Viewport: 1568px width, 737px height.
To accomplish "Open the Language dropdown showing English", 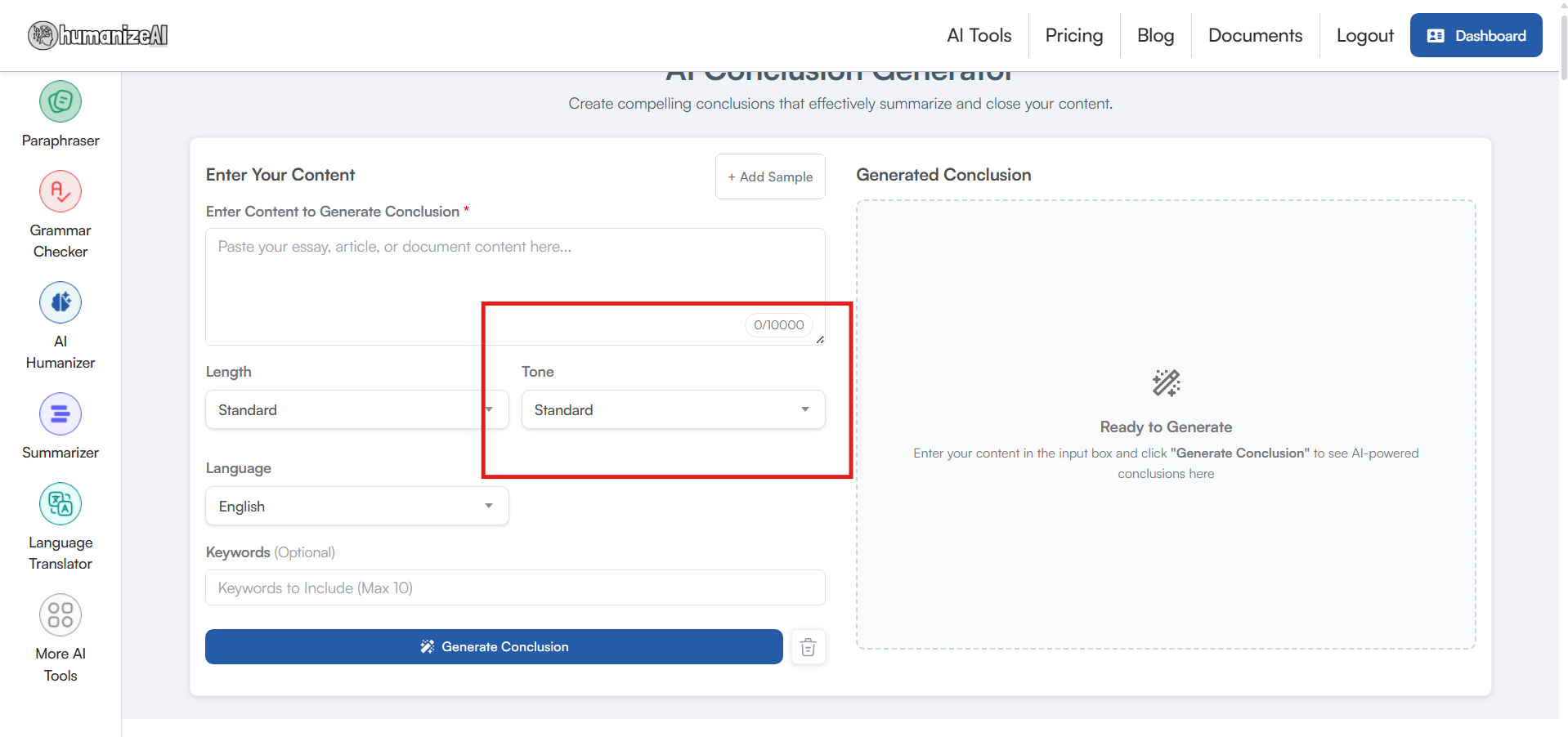I will [356, 507].
